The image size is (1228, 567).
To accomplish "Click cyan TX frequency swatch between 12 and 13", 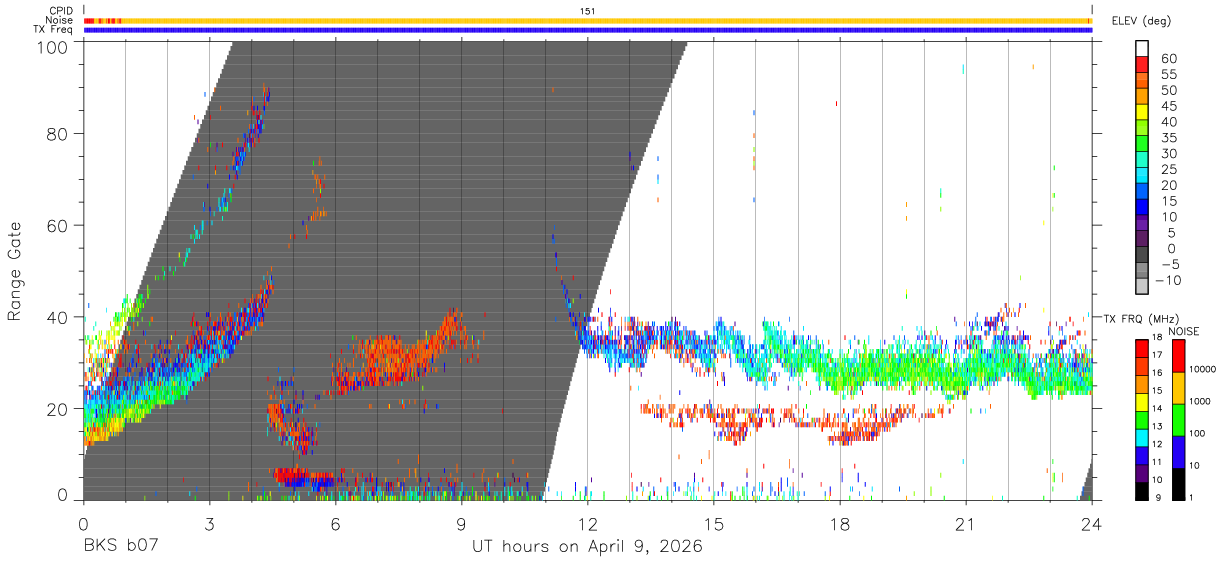I will coord(1140,437).
